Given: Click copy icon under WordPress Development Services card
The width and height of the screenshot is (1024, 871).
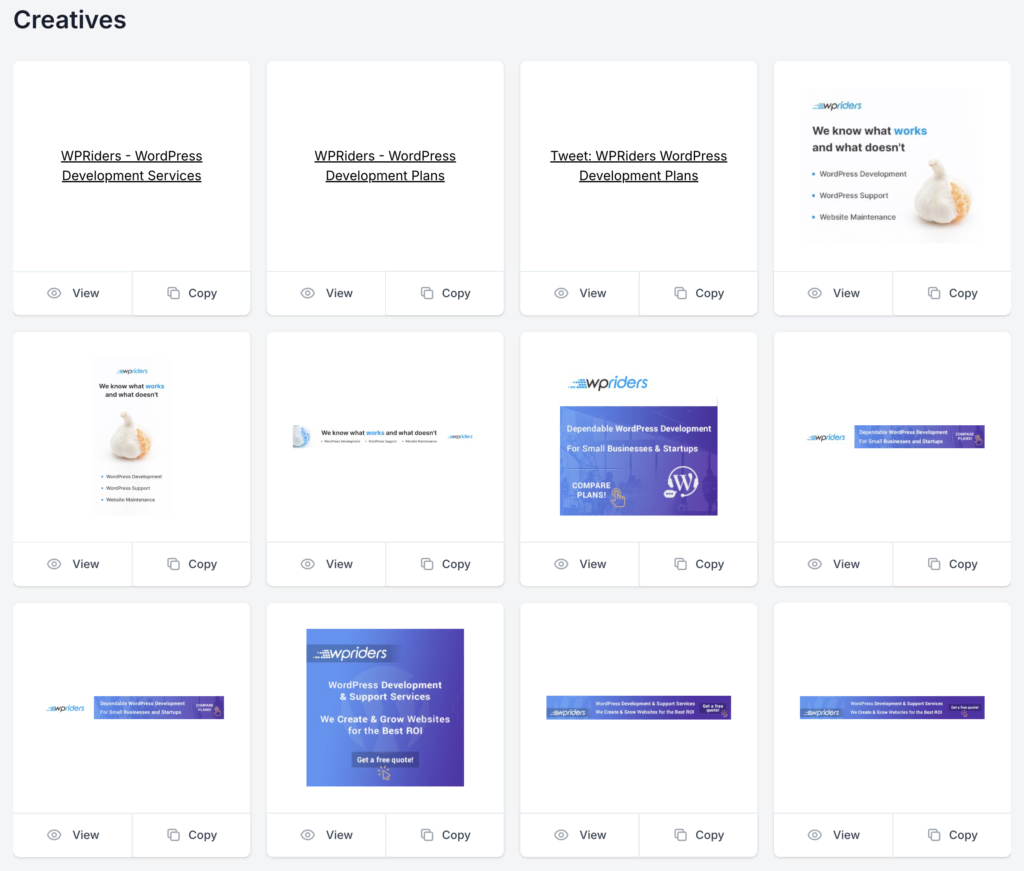Looking at the screenshot, I should (173, 293).
